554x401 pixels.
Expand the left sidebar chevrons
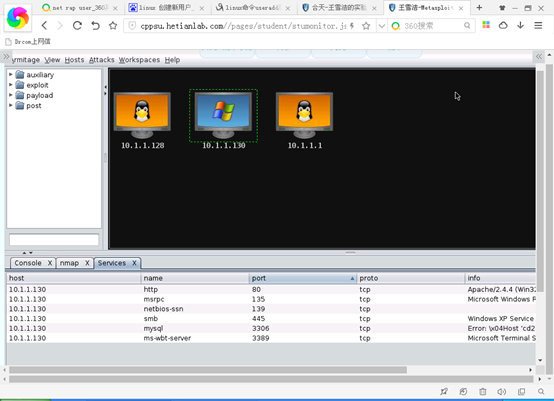6,57
